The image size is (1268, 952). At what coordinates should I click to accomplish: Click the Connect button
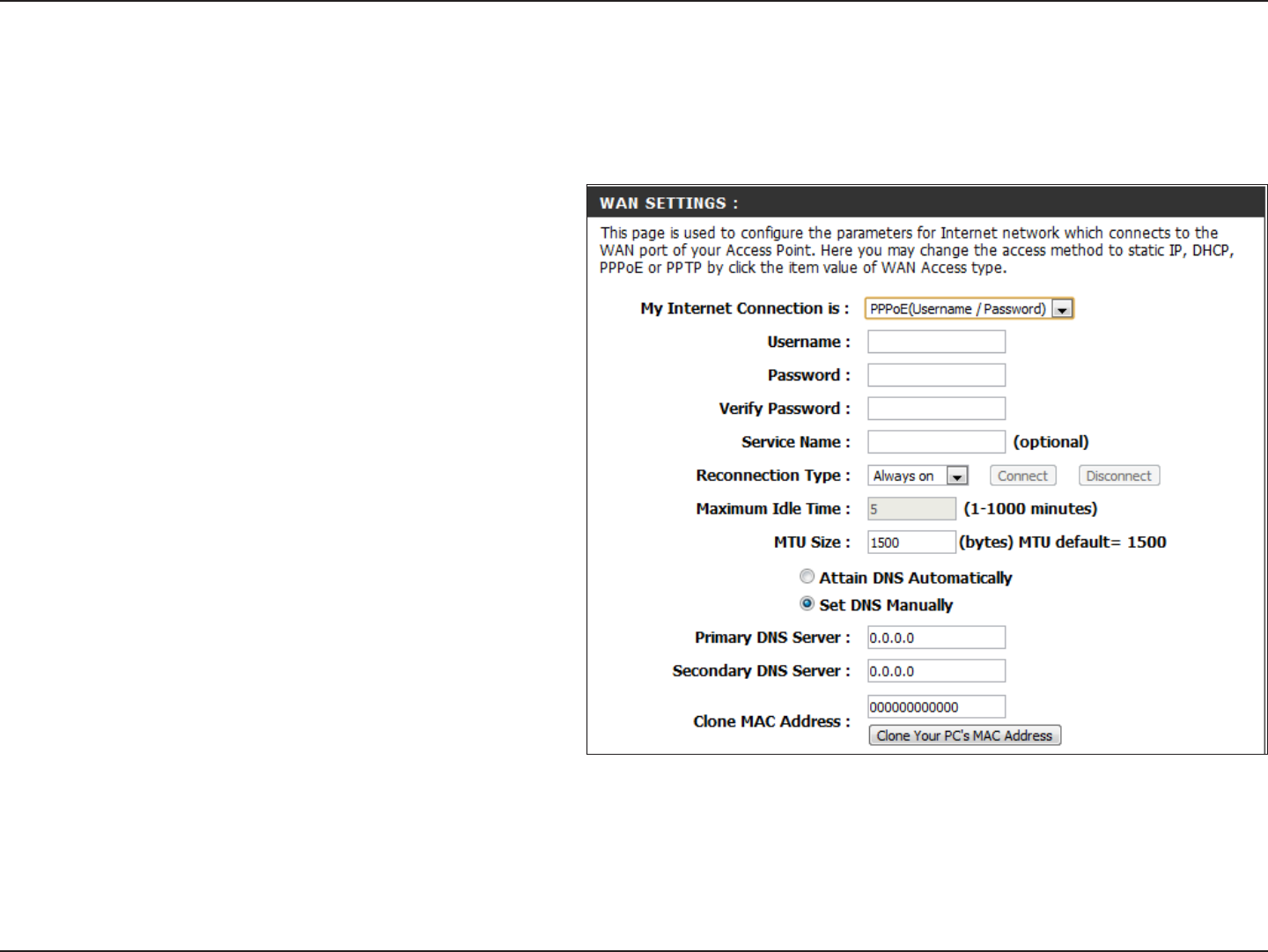pos(1022,476)
